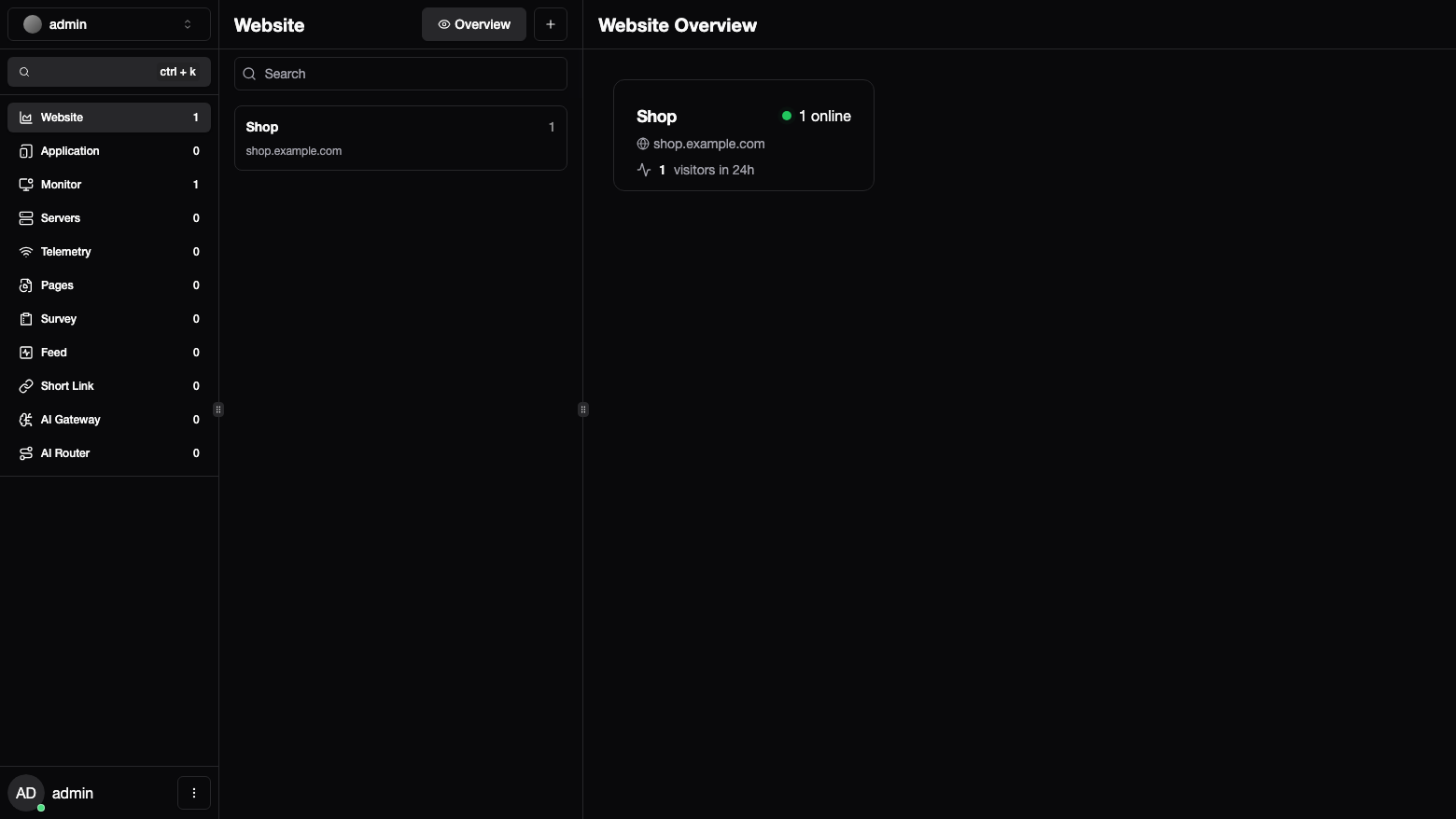The image size is (1456, 819).
Task: Open the user options three-dot menu
Action: pos(194,793)
